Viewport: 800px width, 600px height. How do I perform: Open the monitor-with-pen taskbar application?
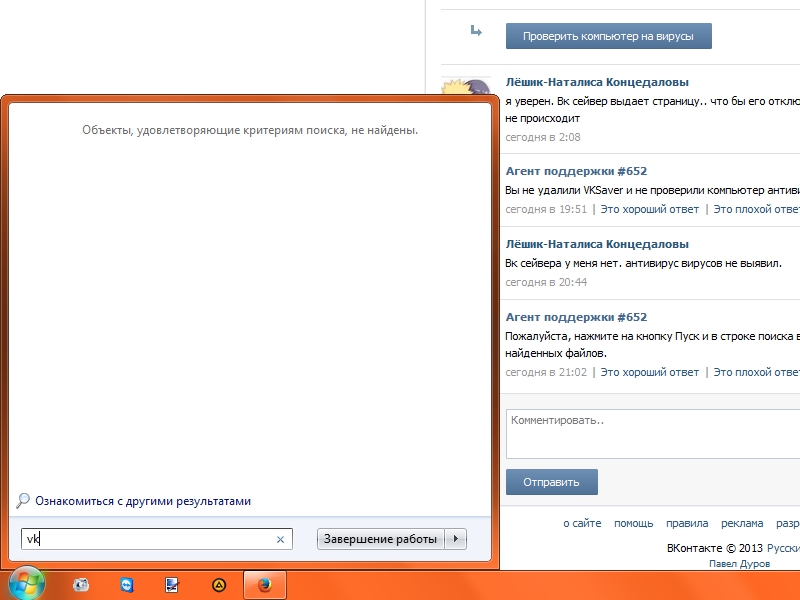(172, 585)
